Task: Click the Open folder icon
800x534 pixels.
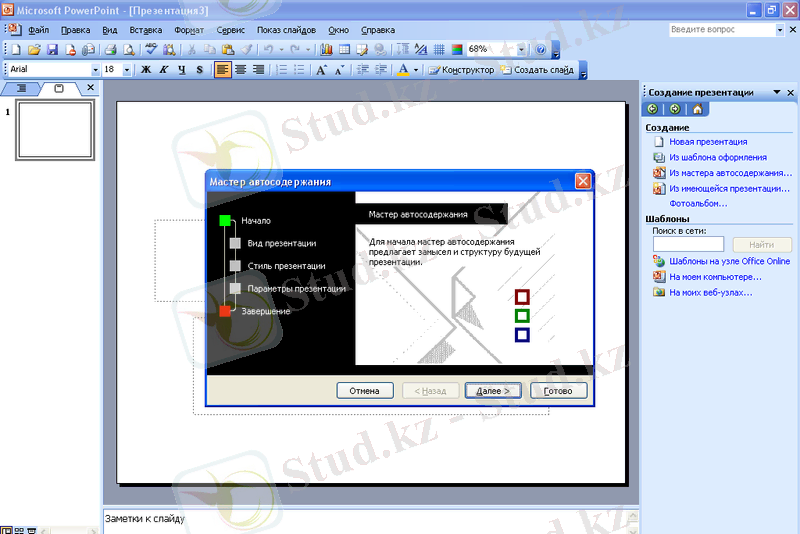Action: click(x=34, y=49)
